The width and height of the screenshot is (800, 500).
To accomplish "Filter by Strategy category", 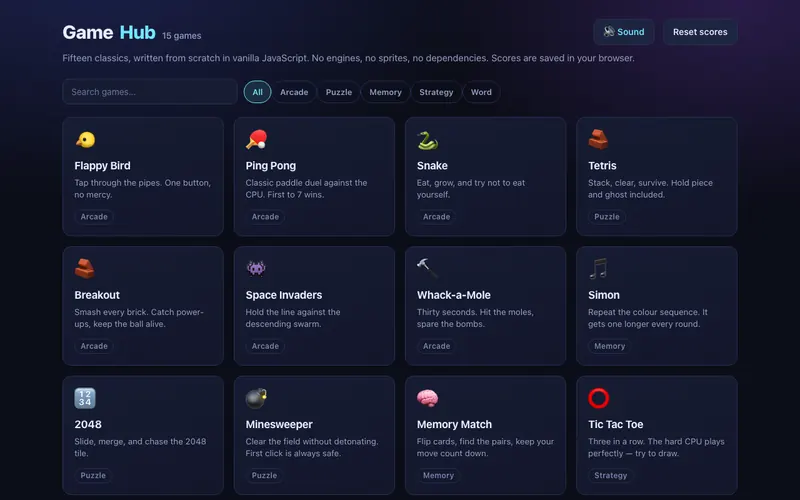I will click(436, 92).
